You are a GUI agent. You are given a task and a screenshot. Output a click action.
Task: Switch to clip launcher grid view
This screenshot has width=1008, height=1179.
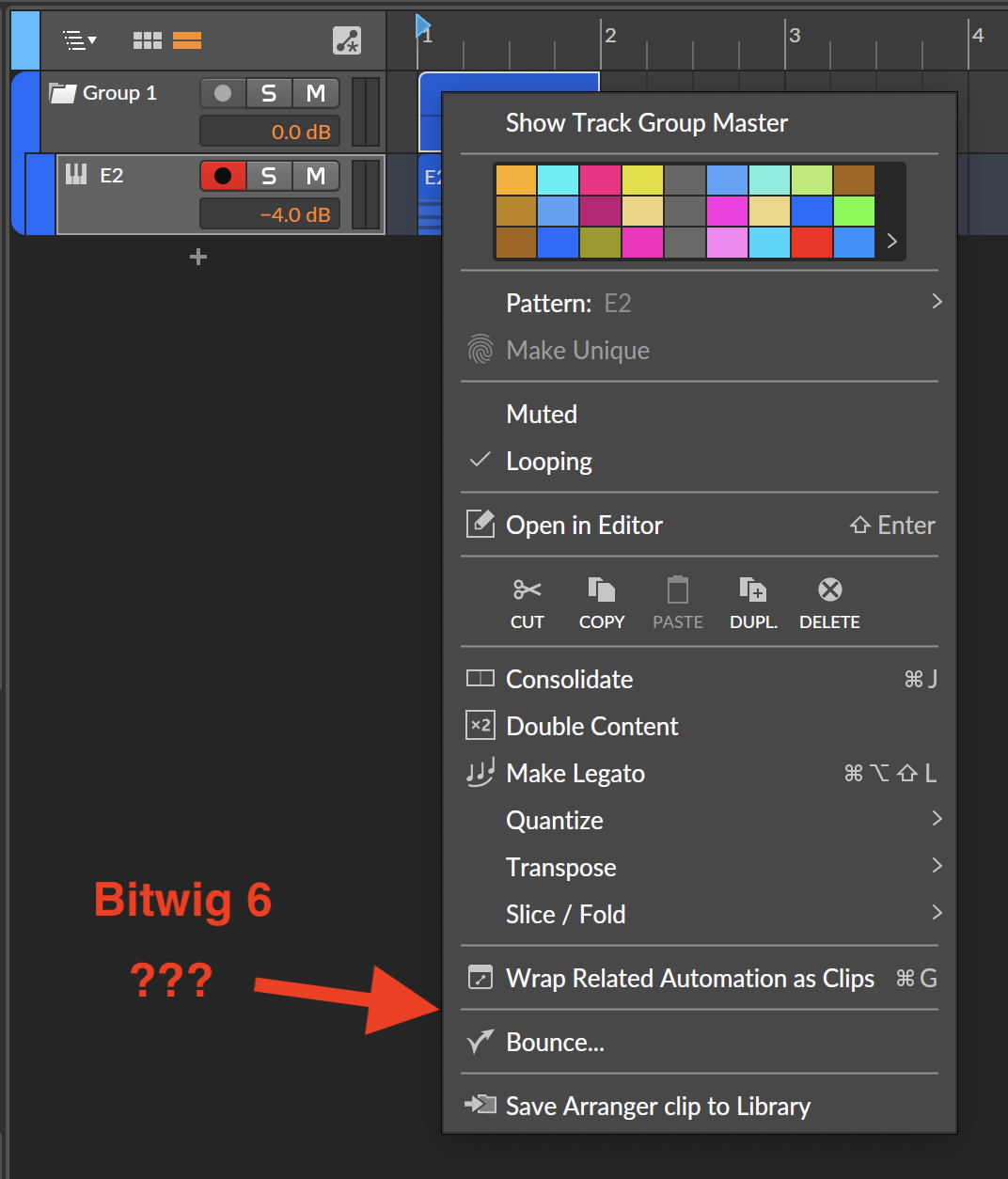pos(148,40)
